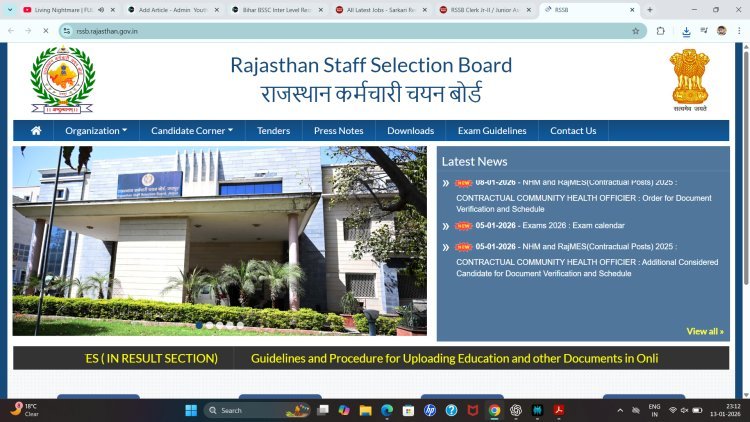Open Chrome downloads icon
Viewport: 750px width, 422px height.
686,32
